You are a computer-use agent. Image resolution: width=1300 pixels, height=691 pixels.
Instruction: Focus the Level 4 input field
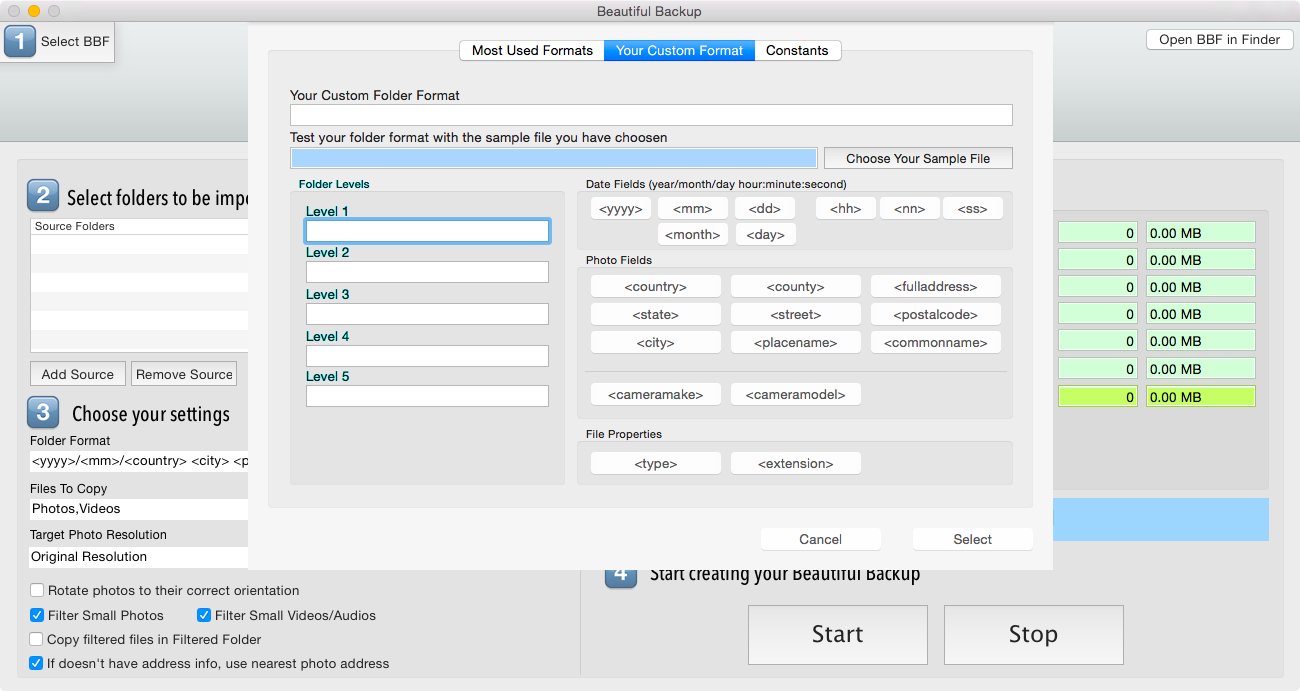coord(427,356)
